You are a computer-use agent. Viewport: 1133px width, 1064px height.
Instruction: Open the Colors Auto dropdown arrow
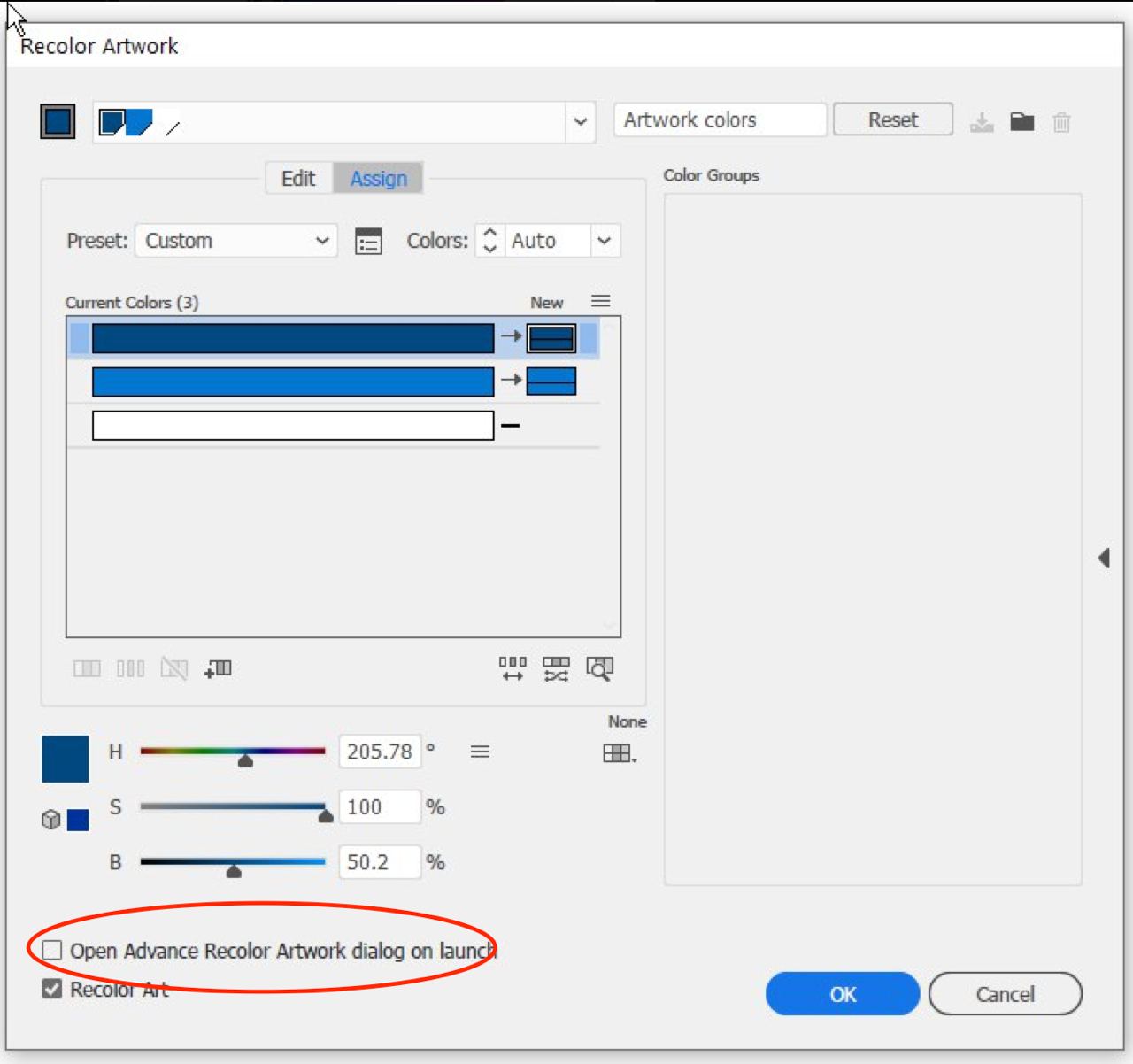click(x=605, y=241)
